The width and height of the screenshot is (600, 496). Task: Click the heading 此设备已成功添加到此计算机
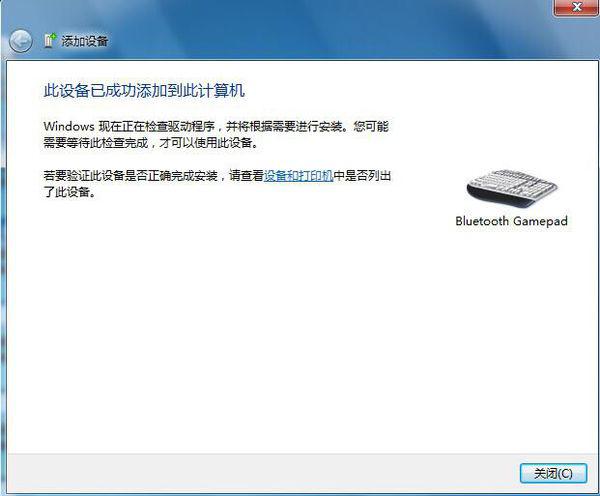coord(144,91)
